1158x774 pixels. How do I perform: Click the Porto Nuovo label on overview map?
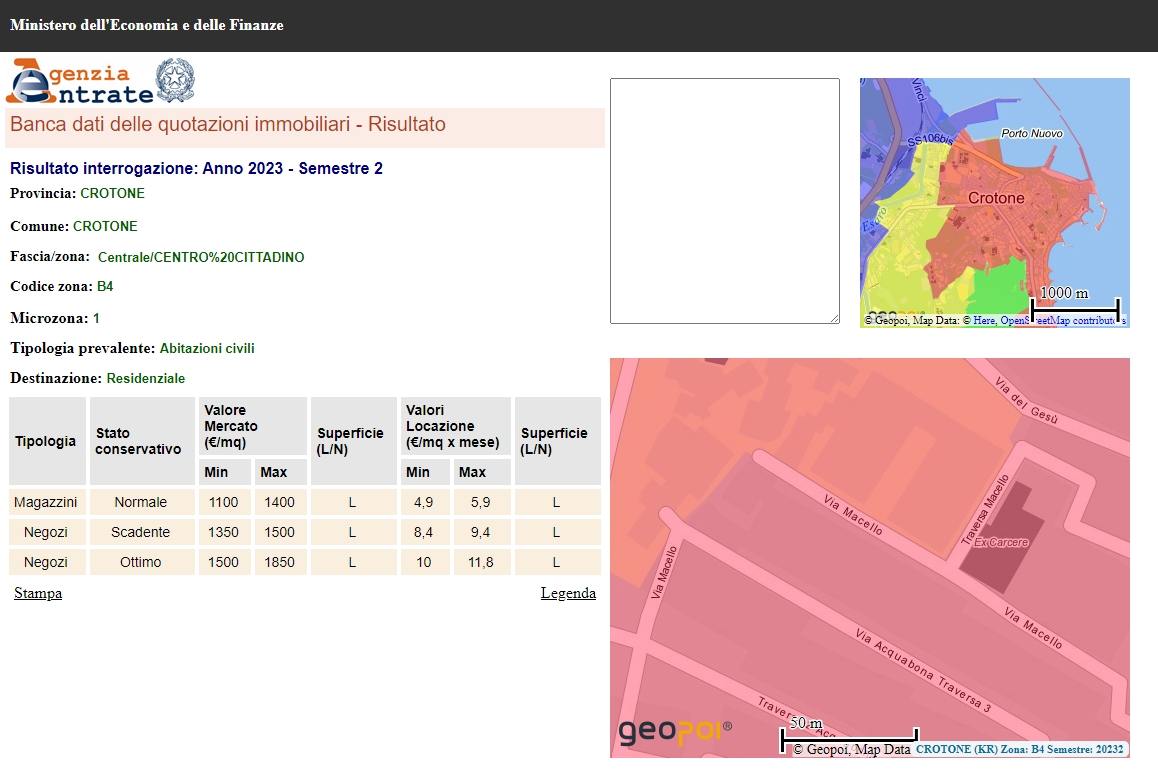[1031, 133]
